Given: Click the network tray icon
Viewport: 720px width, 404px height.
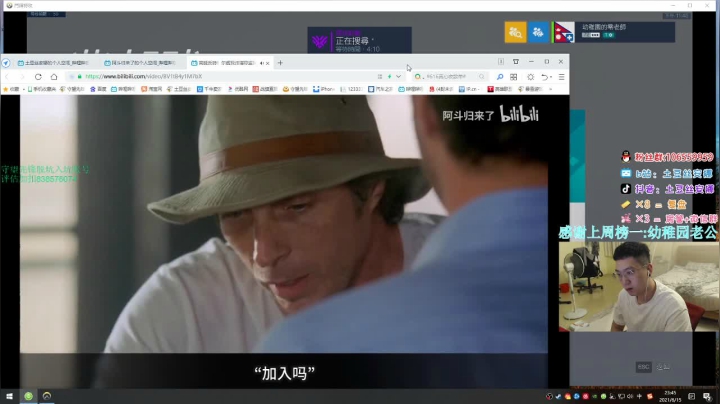Looking at the screenshot, I should tap(621, 396).
